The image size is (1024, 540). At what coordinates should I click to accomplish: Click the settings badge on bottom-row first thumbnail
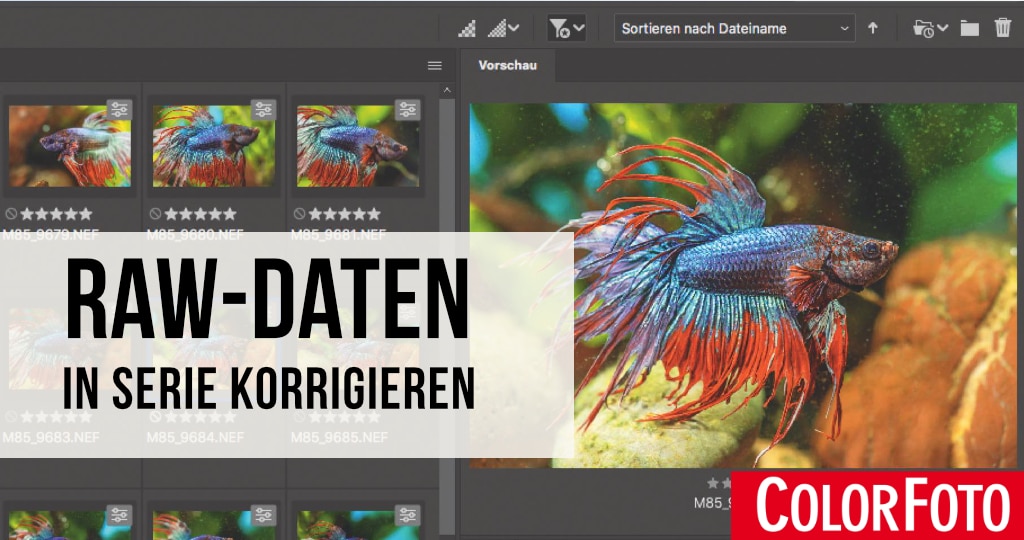coord(120,515)
